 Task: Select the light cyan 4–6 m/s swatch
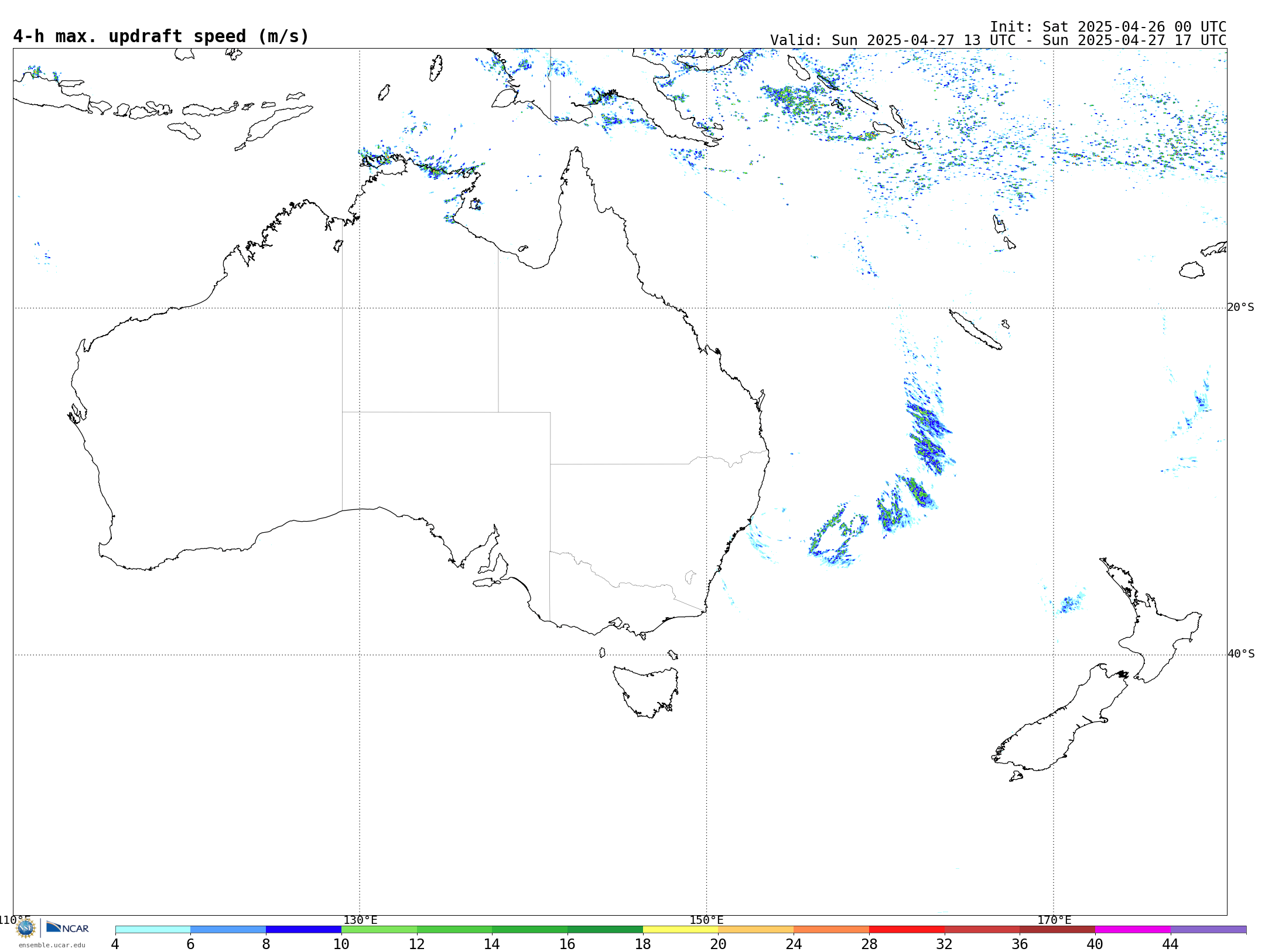click(153, 930)
